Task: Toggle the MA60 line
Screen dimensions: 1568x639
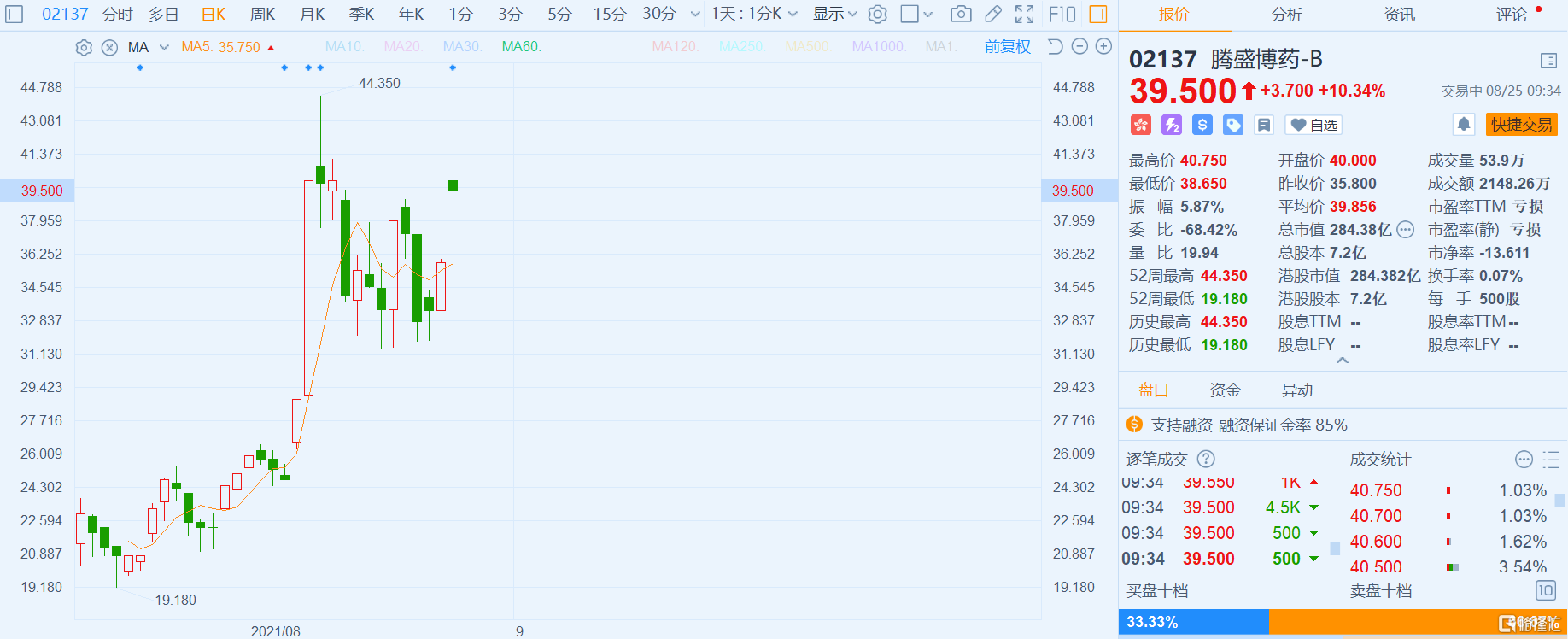Action: [x=521, y=46]
